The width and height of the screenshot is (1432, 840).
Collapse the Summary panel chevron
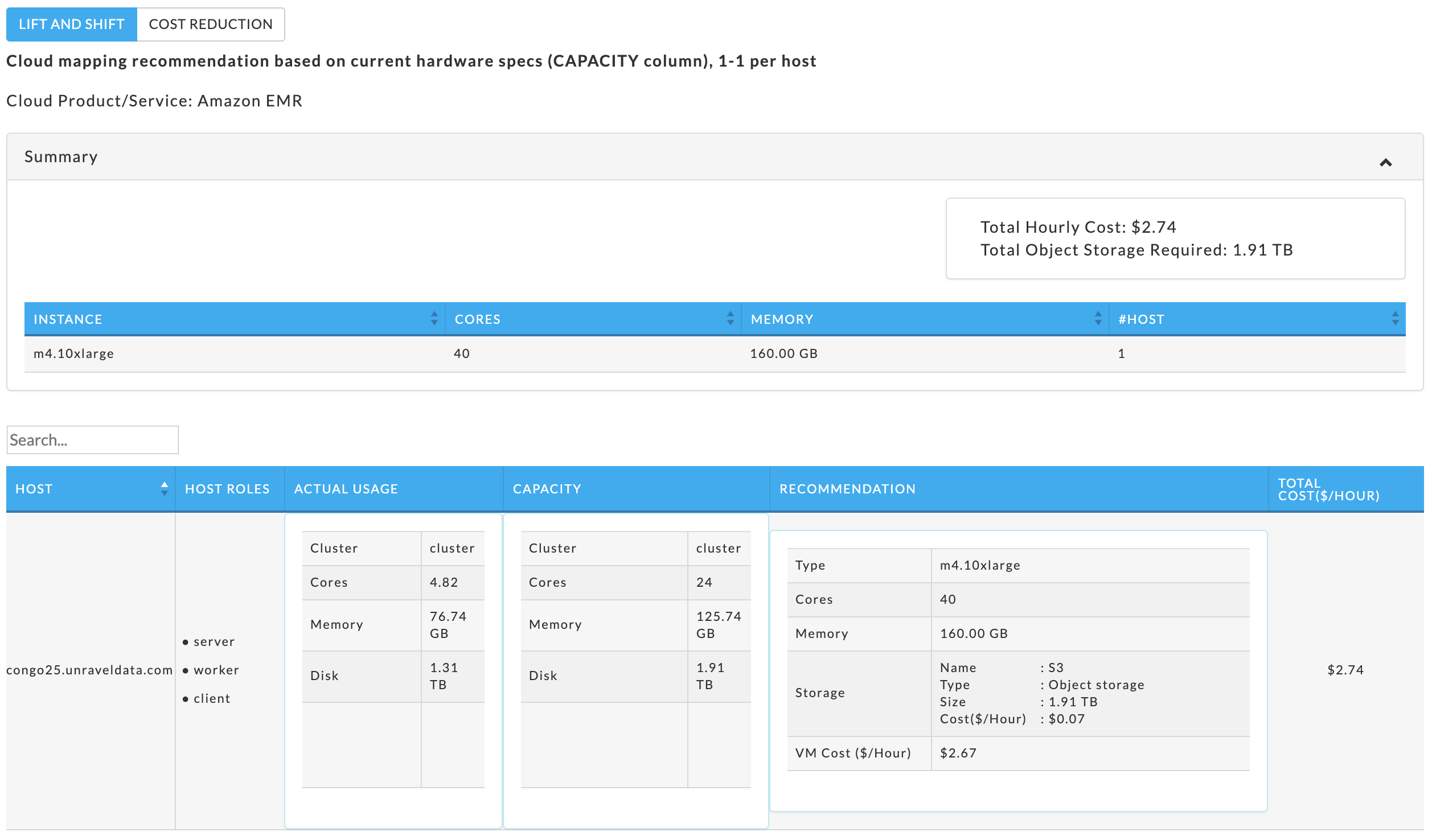pyautogui.click(x=1385, y=163)
